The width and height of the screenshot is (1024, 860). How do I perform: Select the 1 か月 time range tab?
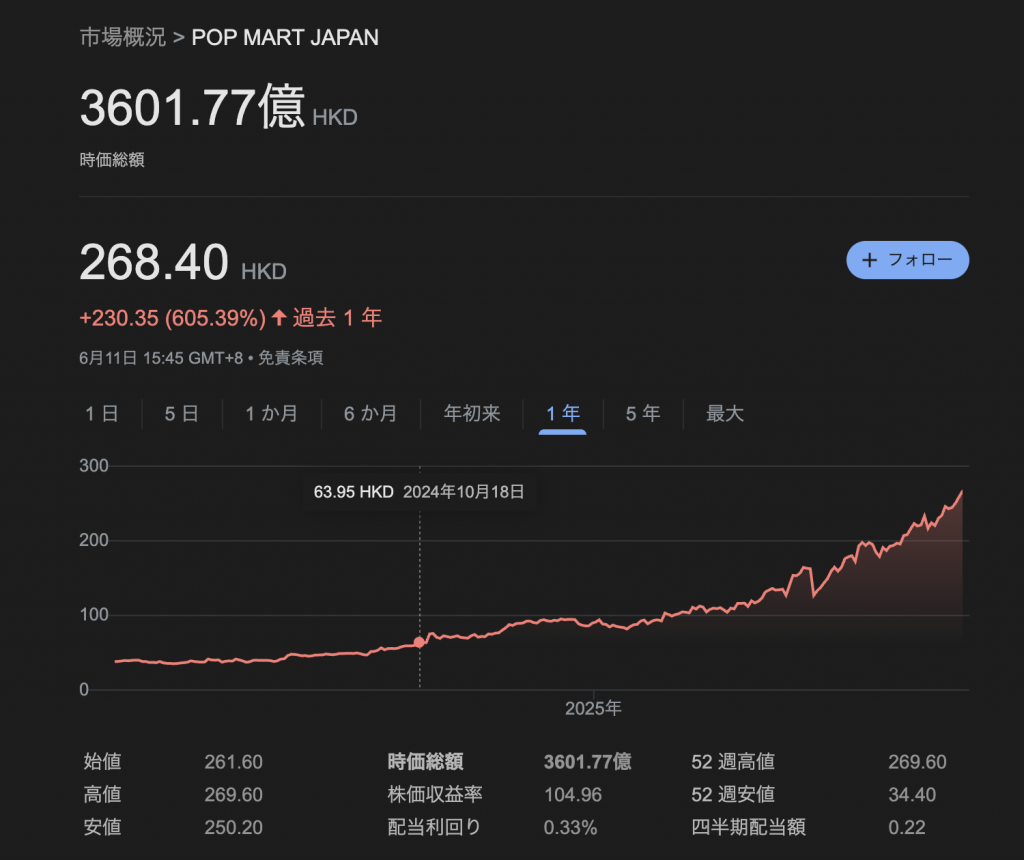[272, 413]
